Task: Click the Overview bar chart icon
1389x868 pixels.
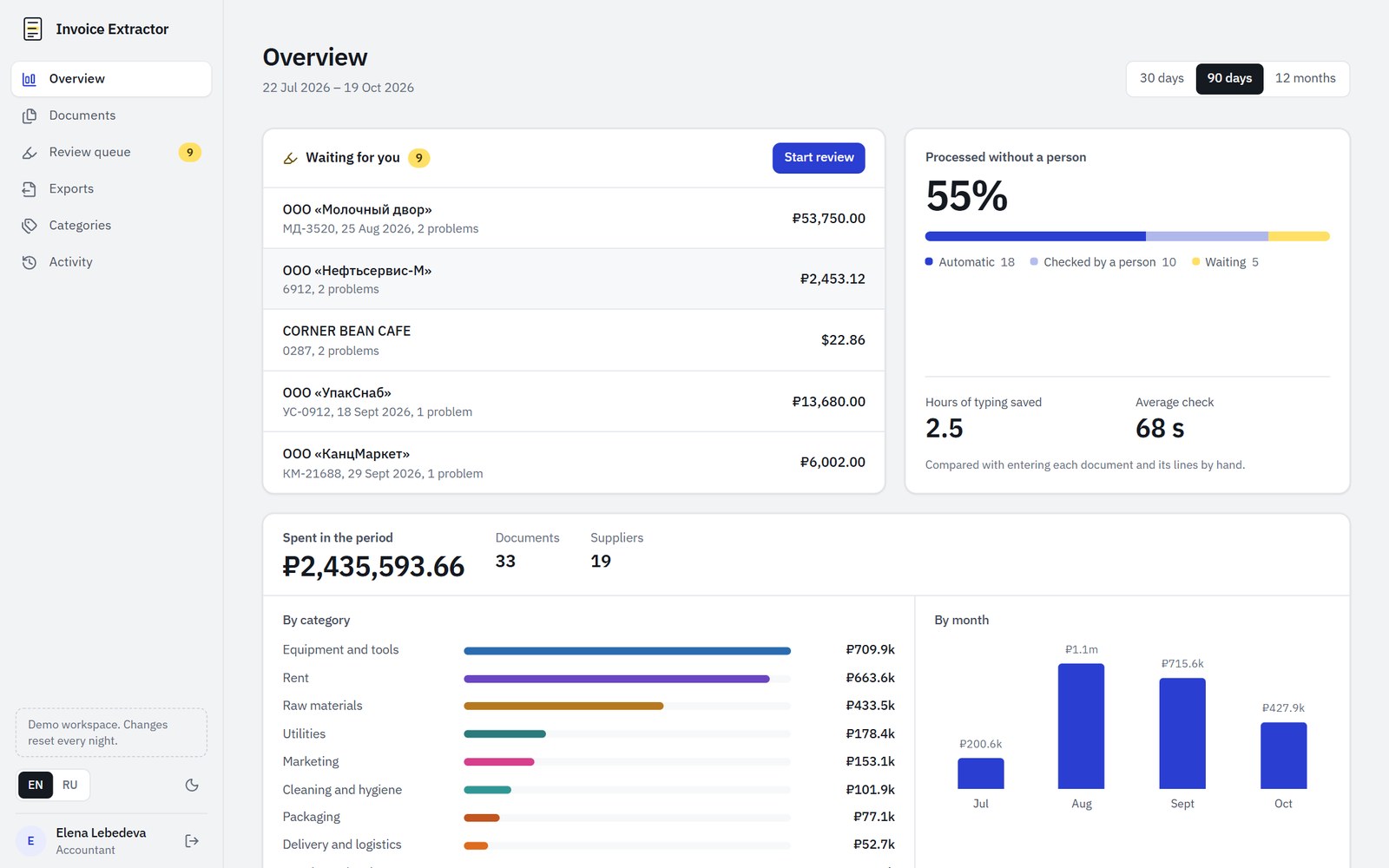Action: point(30,79)
